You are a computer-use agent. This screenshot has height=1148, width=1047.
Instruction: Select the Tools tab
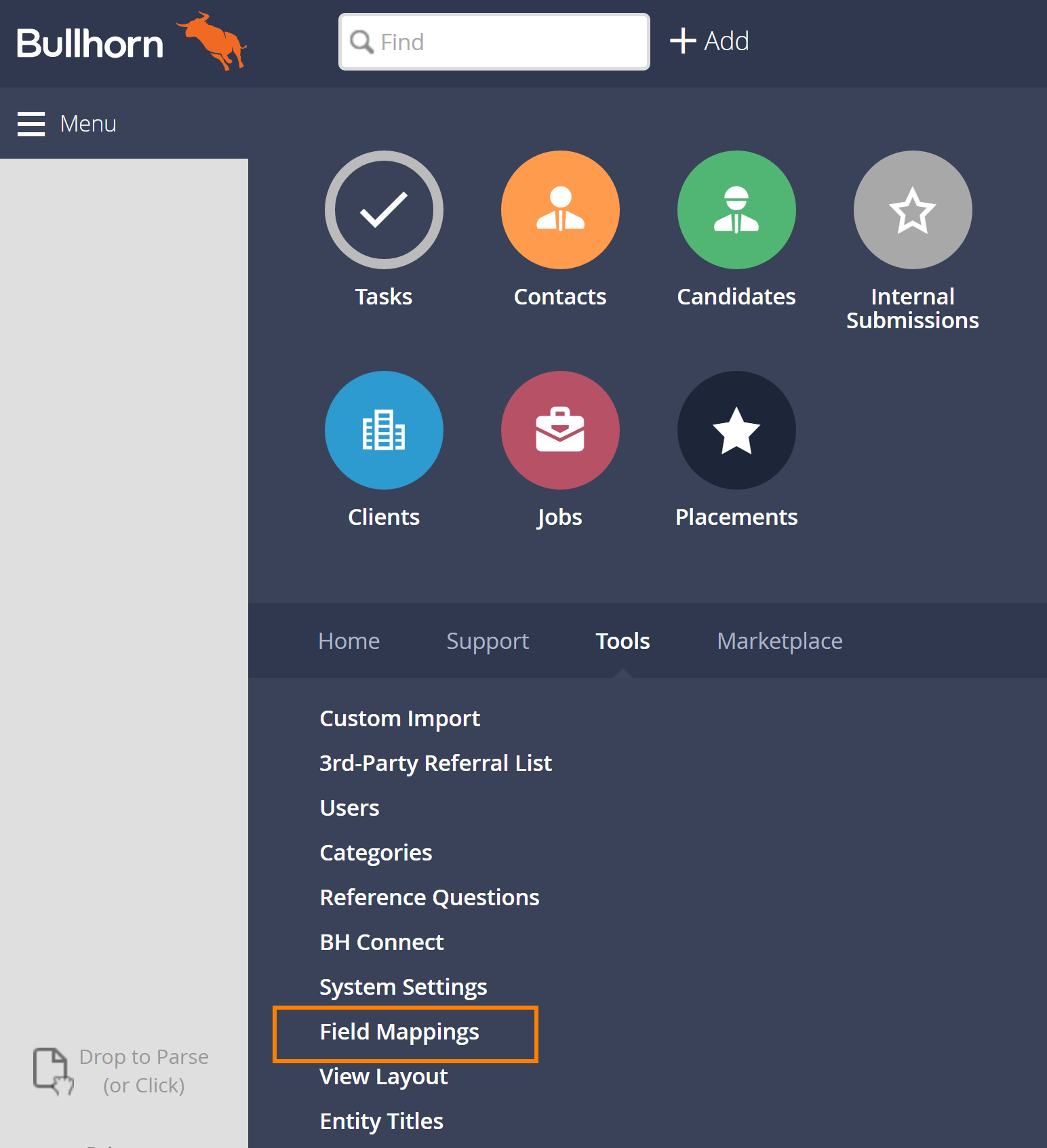(x=623, y=641)
